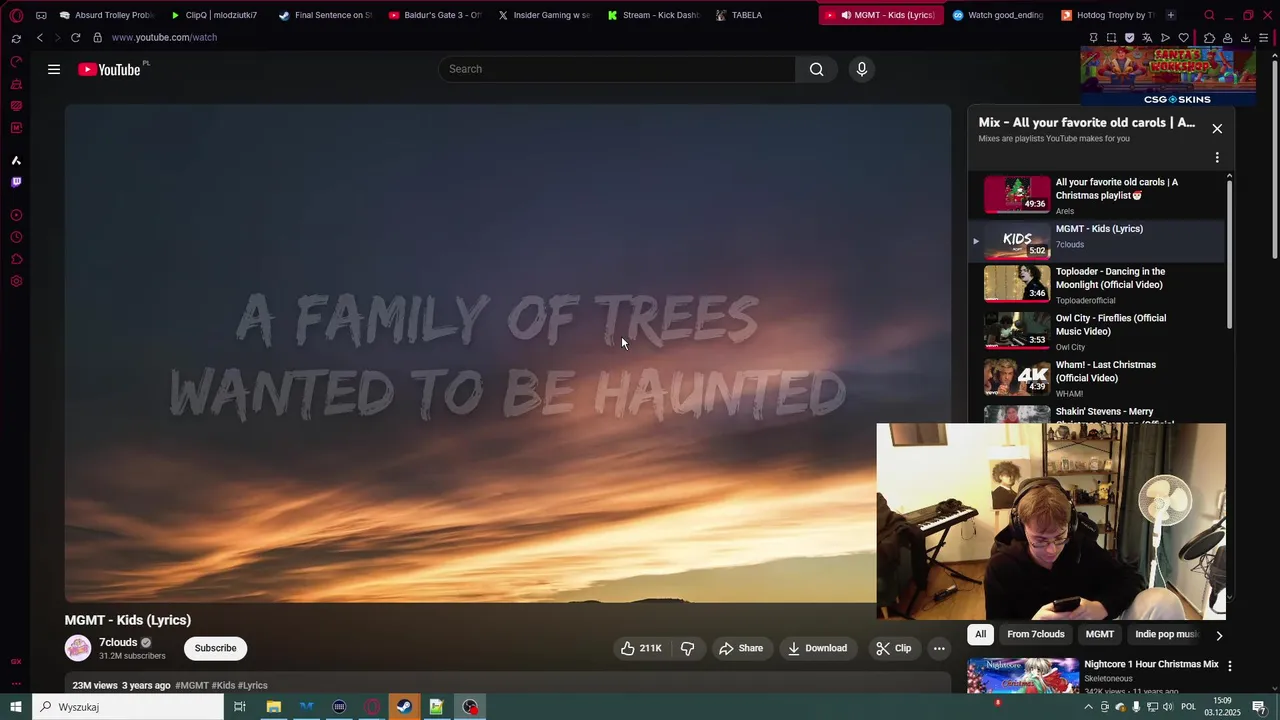Switch to Absurd Trolley Problems tab

coord(107,15)
